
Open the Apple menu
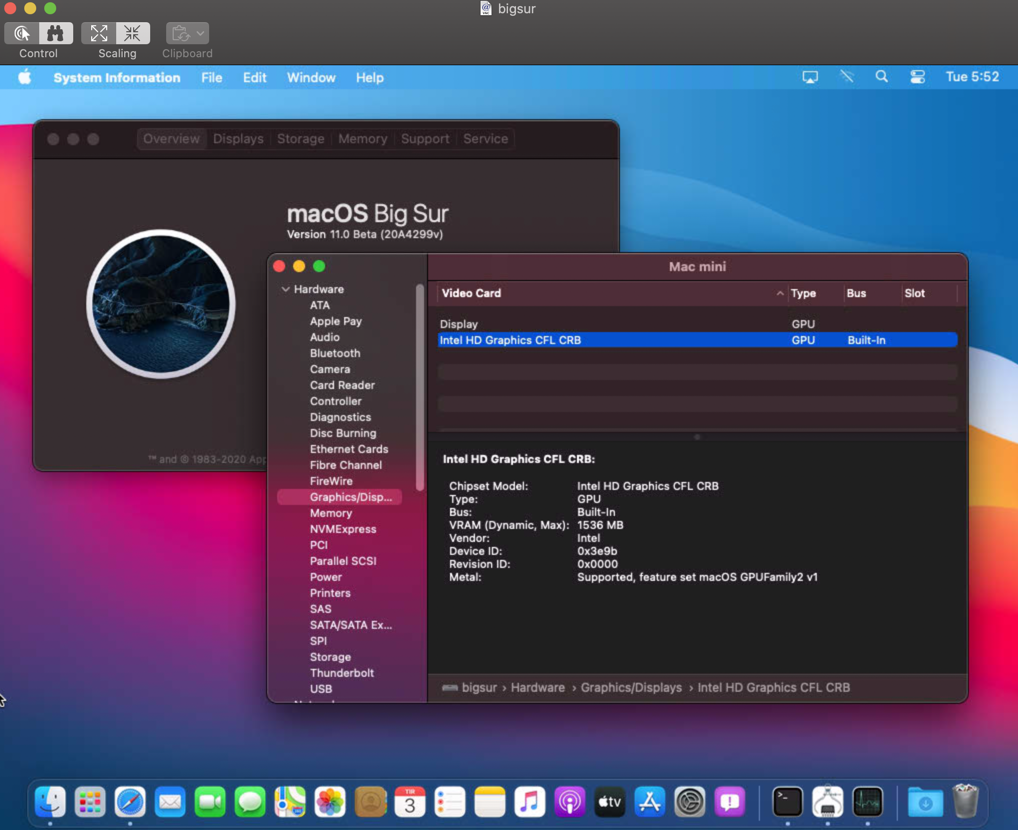tap(25, 77)
